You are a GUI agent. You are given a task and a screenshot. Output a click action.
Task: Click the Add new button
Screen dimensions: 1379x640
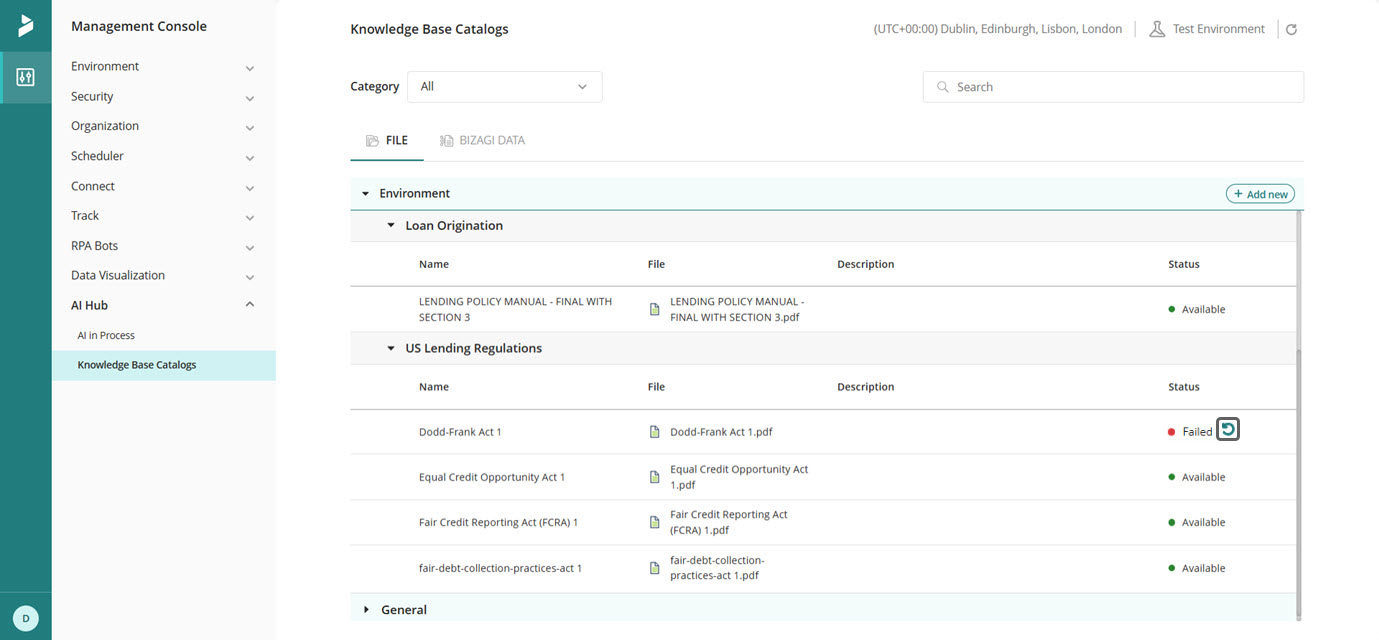tap(1259, 193)
